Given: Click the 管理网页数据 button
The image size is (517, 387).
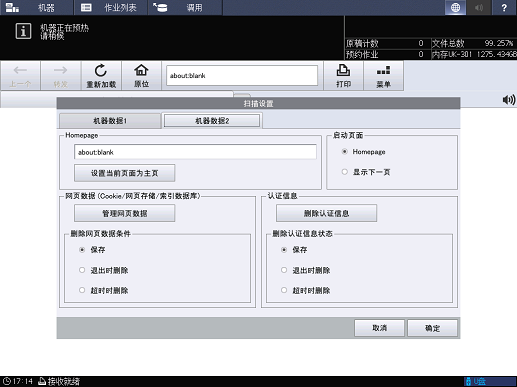Looking at the screenshot, I should 124,213.
